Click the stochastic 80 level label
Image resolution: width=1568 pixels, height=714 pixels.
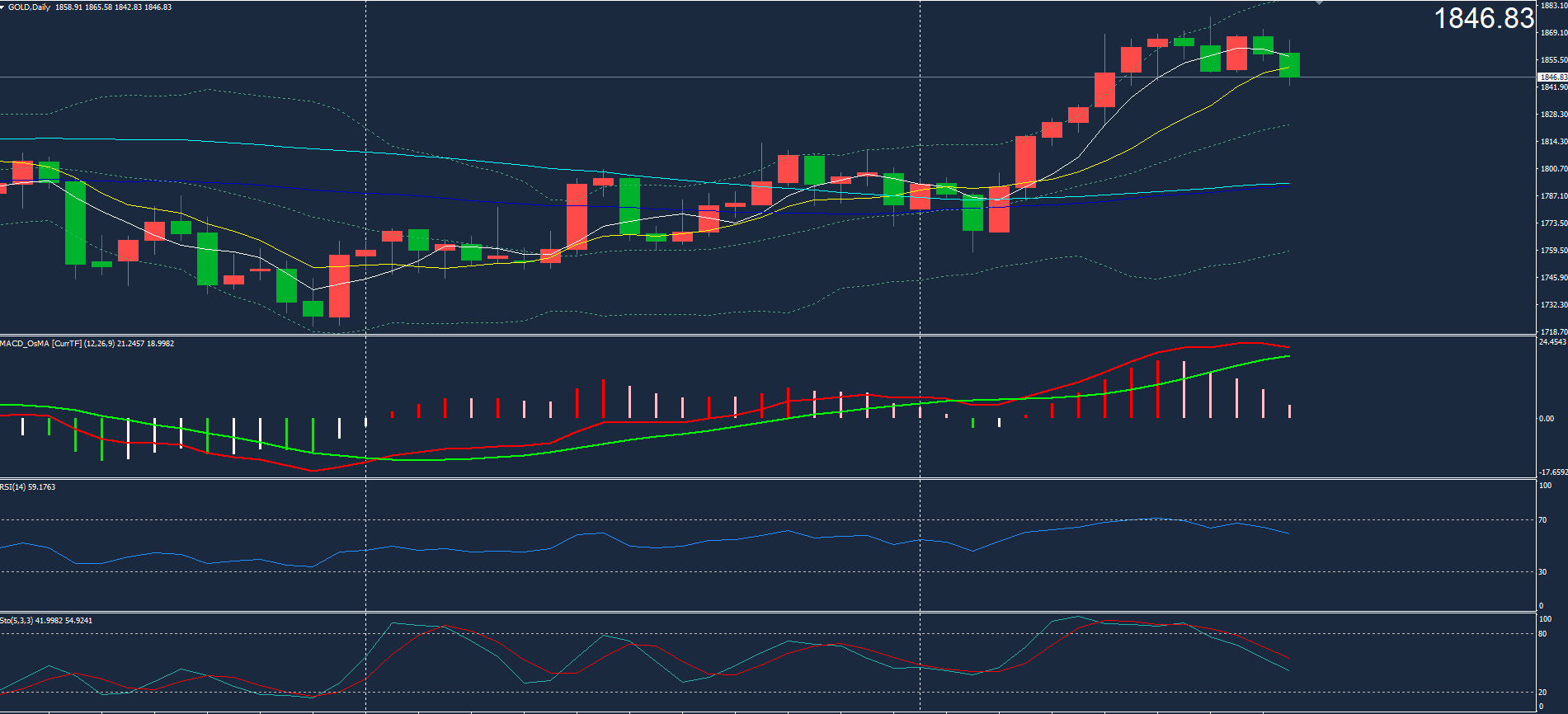[1542, 634]
